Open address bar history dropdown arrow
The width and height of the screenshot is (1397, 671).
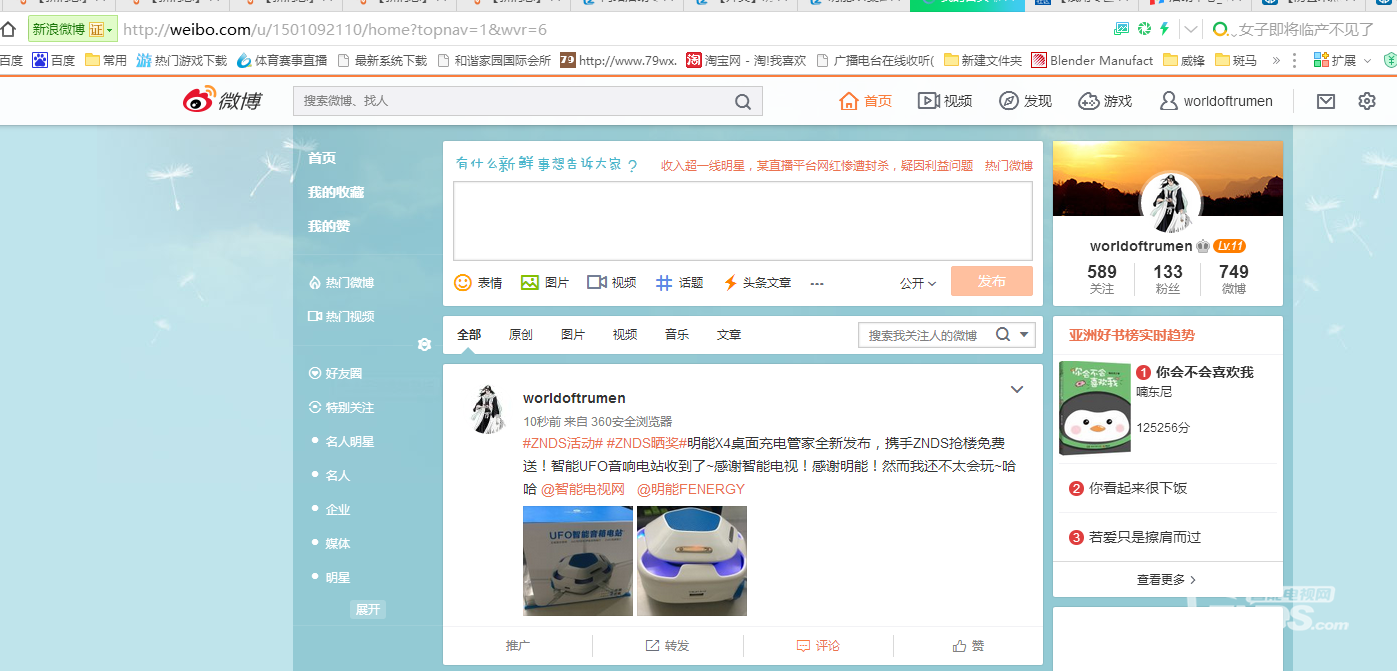tap(1191, 29)
